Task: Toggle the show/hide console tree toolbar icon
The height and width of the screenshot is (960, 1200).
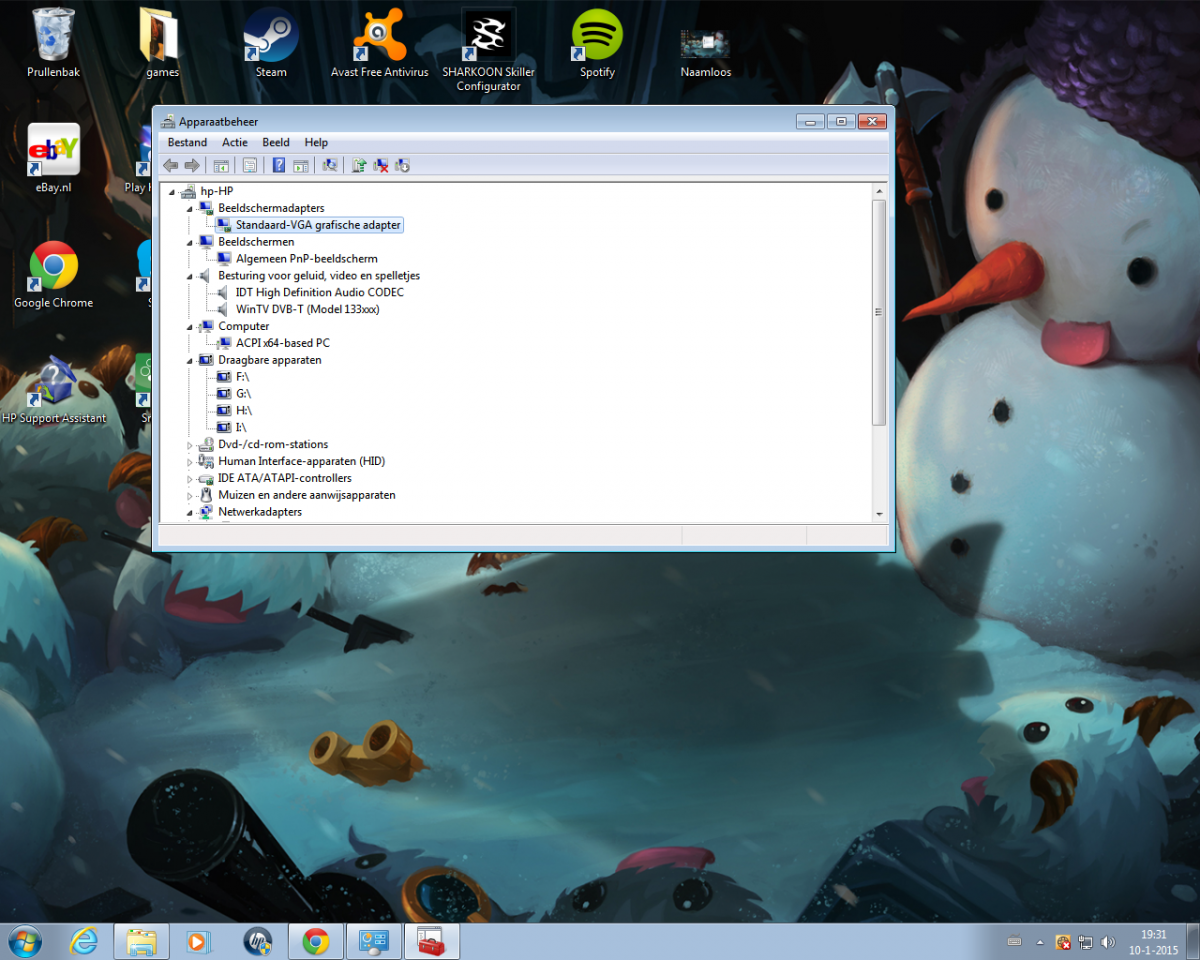Action: 221,165
